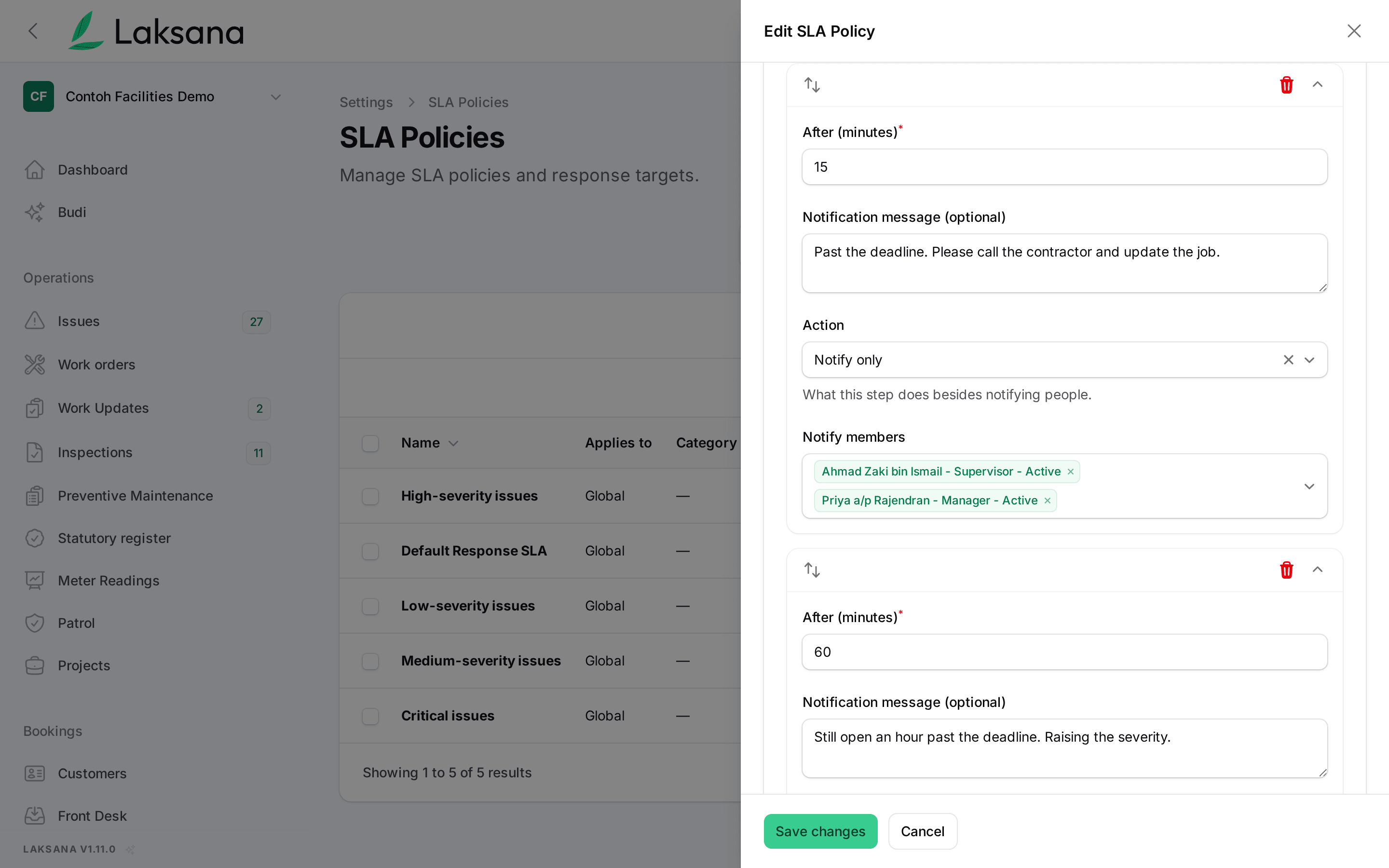The height and width of the screenshot is (868, 1389).
Task: Click the Customers card icon
Action: click(34, 774)
